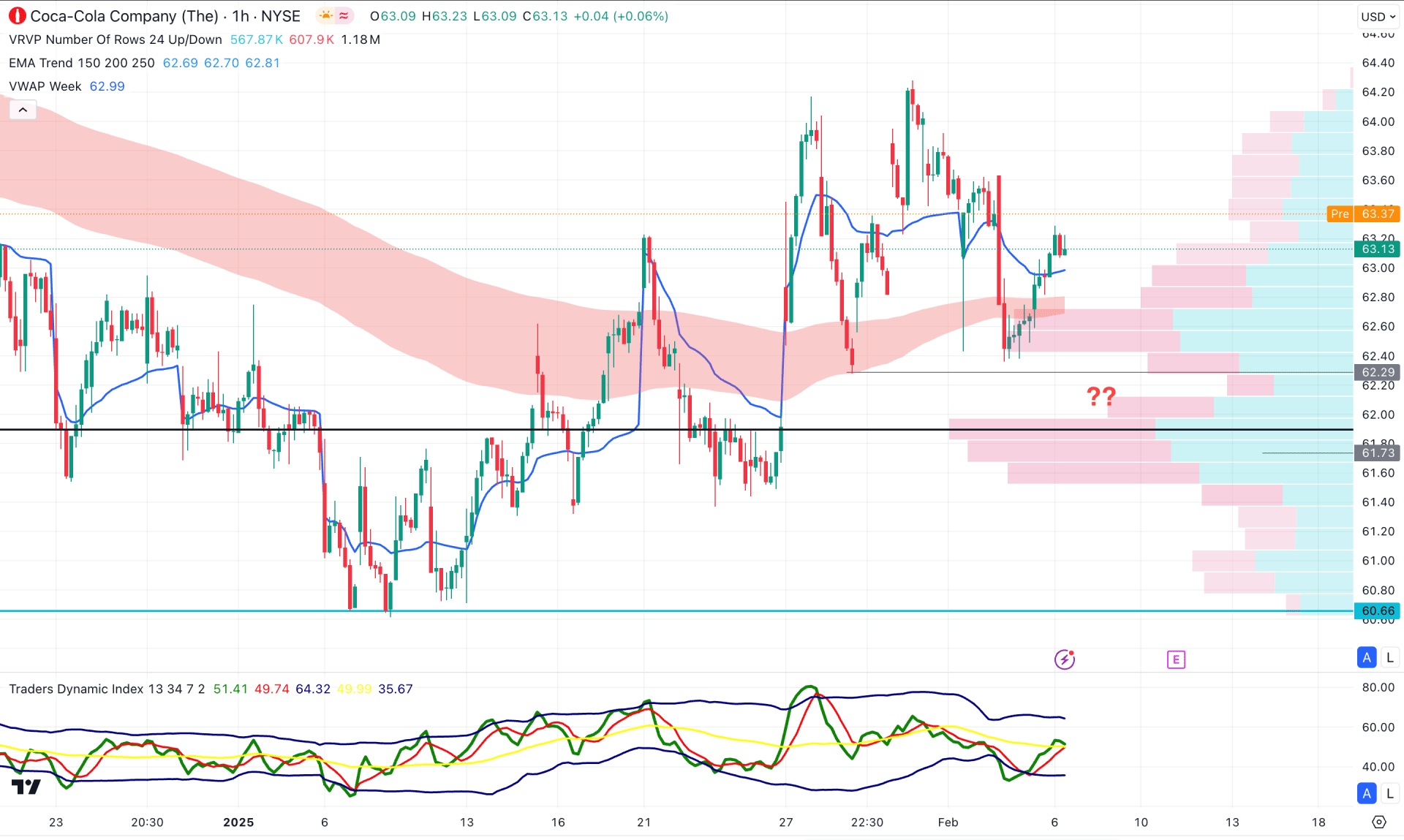The image size is (1404, 840).
Task: Click the TDI value 64.32
Action: (x=313, y=689)
